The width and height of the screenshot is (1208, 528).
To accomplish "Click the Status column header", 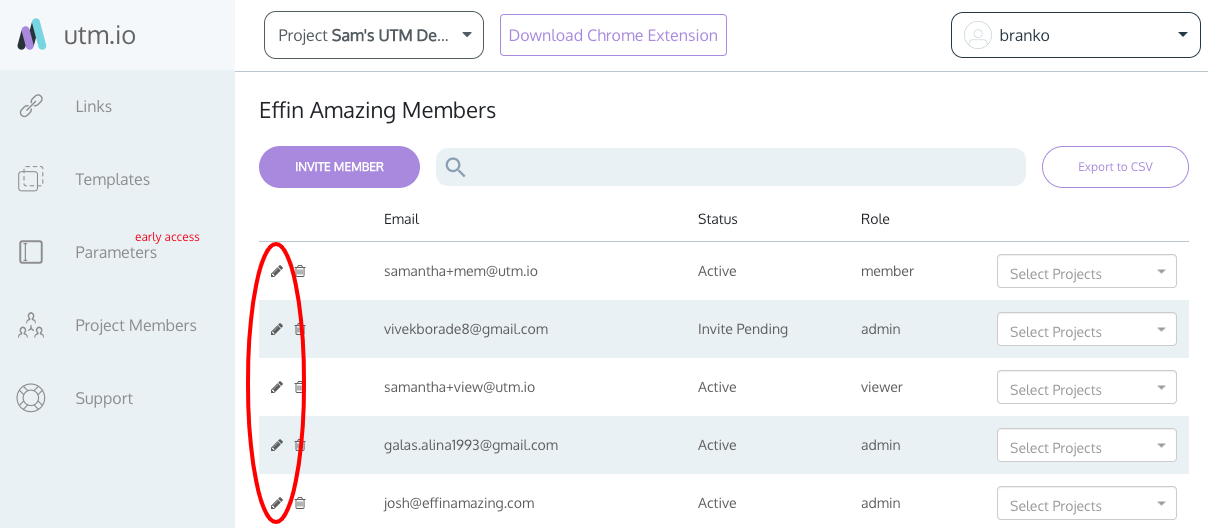I will (x=717, y=219).
